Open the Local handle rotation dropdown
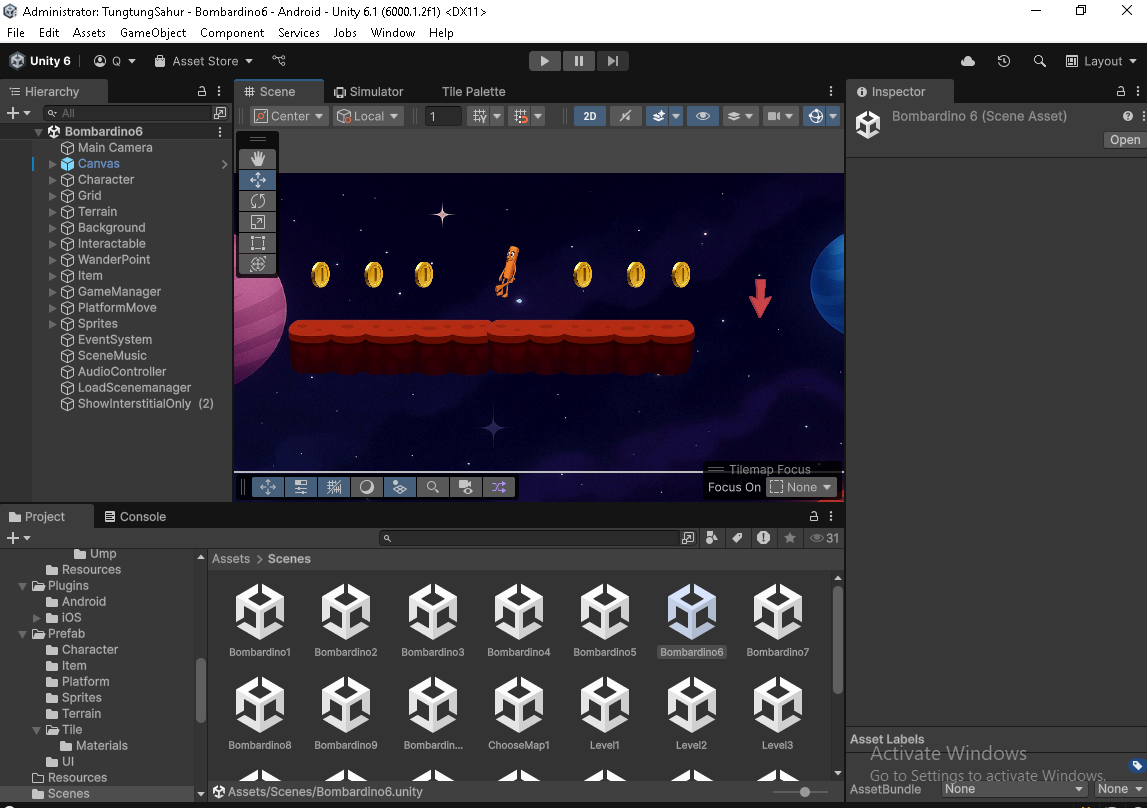 [366, 115]
